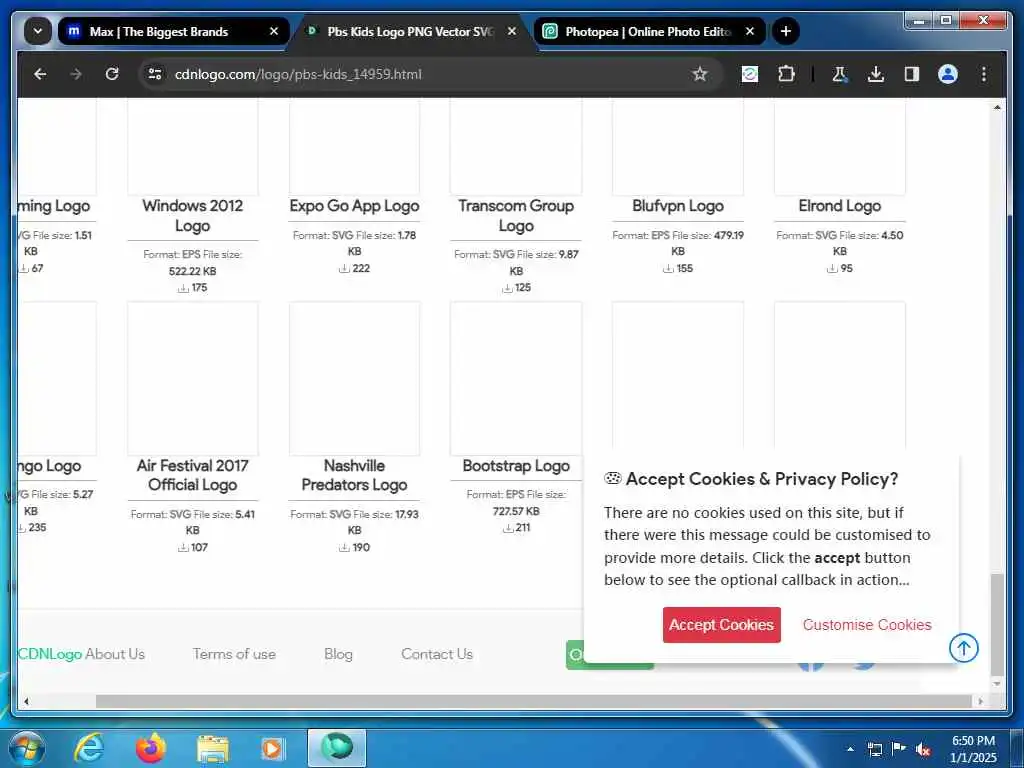Click the Bootstrap logo thumbnail

coord(516,378)
